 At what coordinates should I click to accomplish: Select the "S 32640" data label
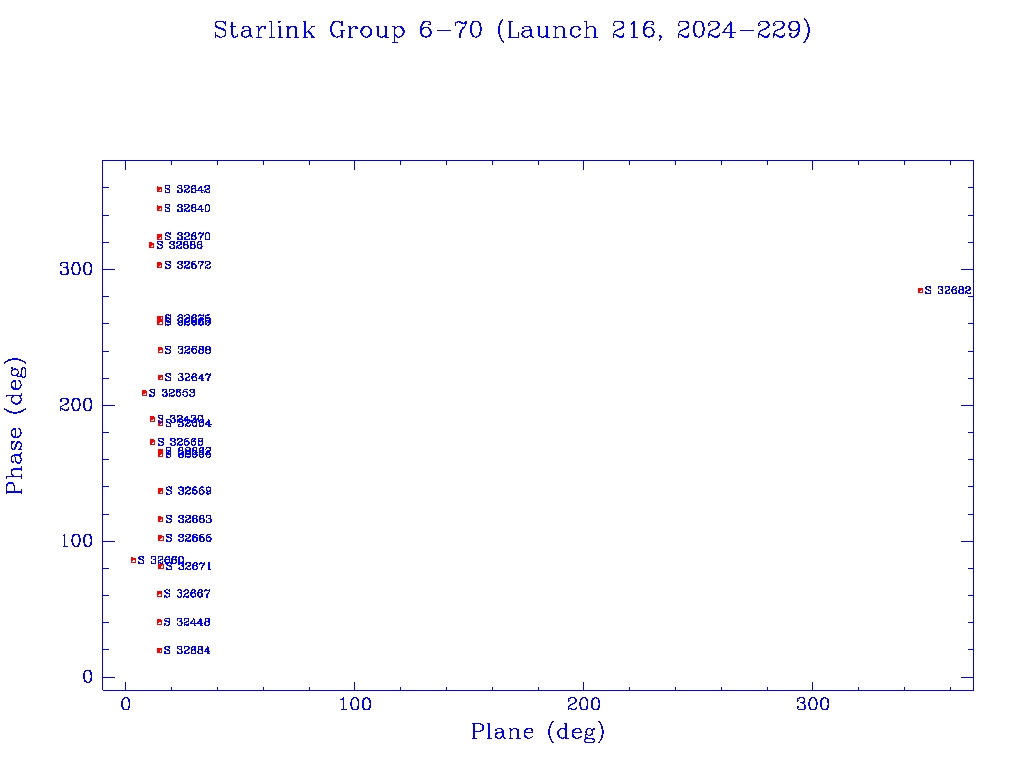click(x=187, y=208)
